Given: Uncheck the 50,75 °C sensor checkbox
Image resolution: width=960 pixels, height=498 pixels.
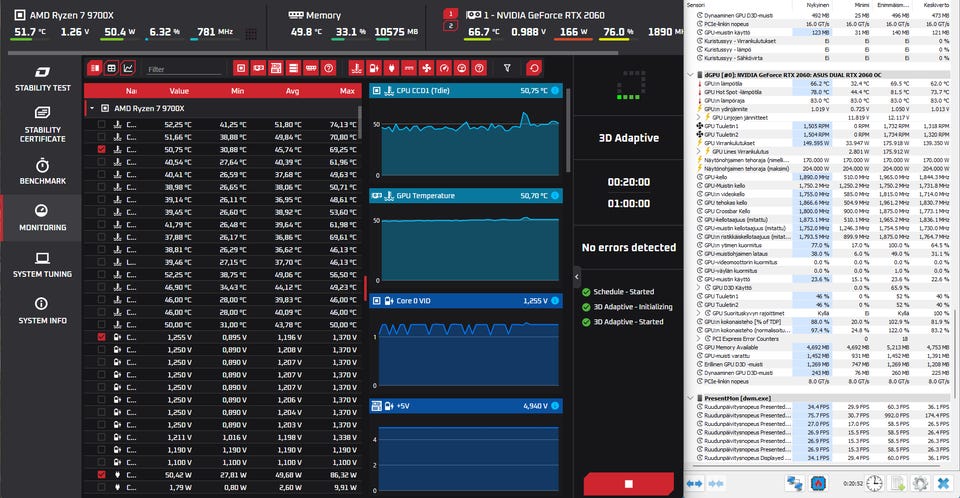Looking at the screenshot, I should [x=102, y=149].
